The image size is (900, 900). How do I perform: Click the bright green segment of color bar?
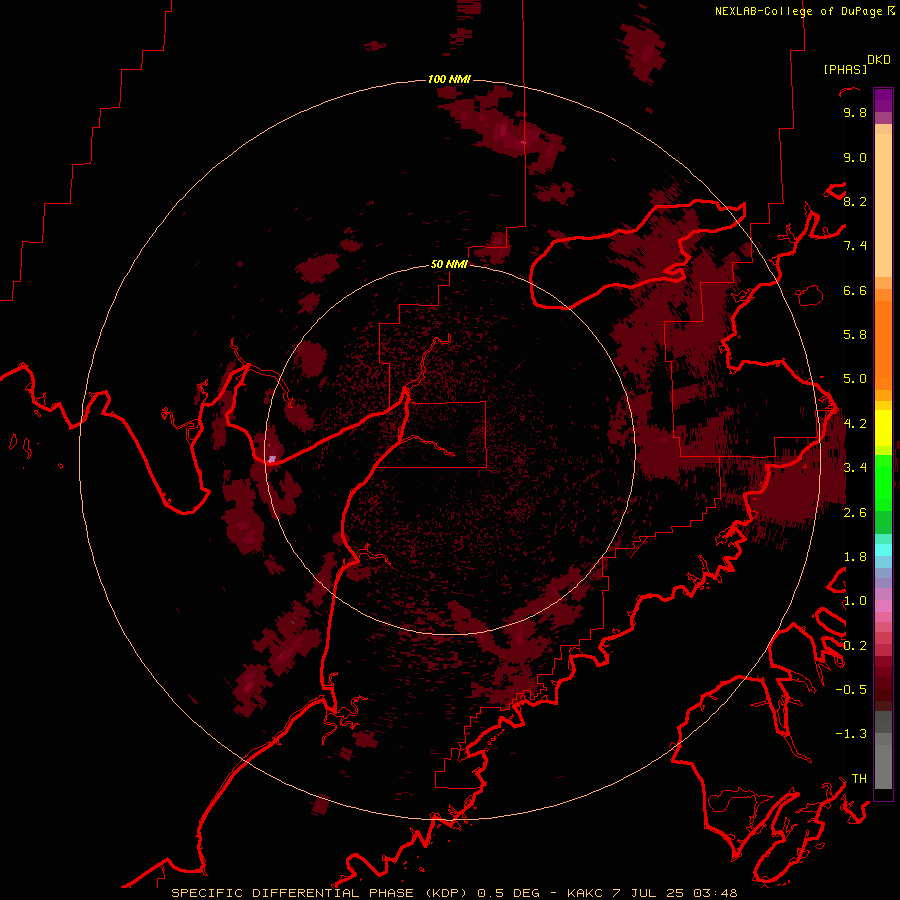coord(883,483)
